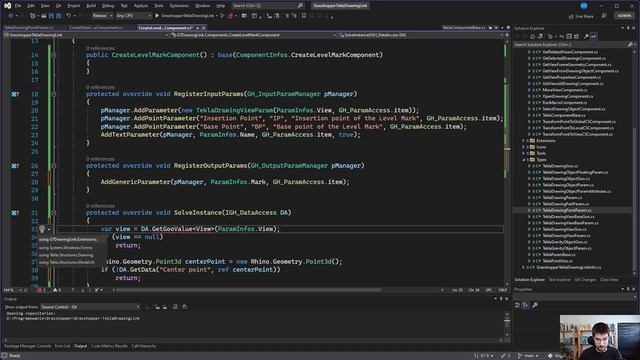Click the Undo toolbar icon

[x=69, y=16]
